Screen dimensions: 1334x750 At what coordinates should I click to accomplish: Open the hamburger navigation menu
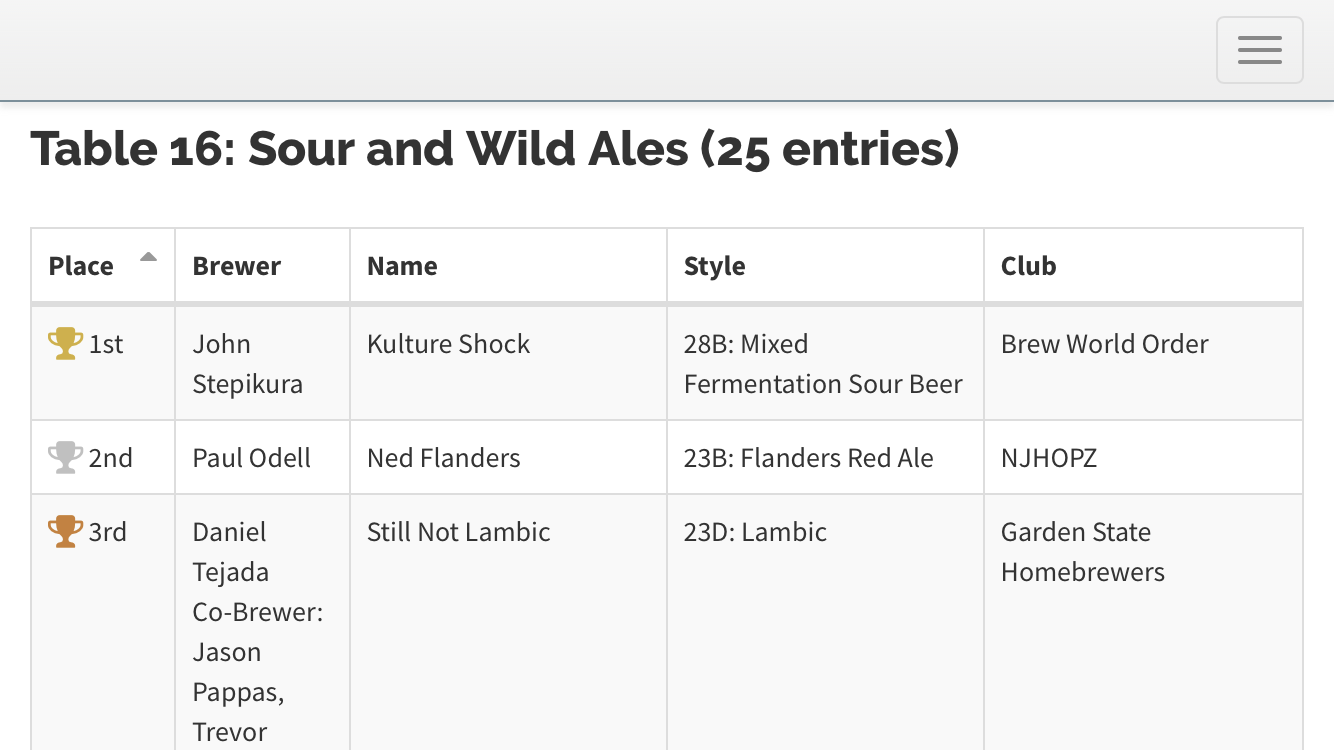coord(1259,50)
